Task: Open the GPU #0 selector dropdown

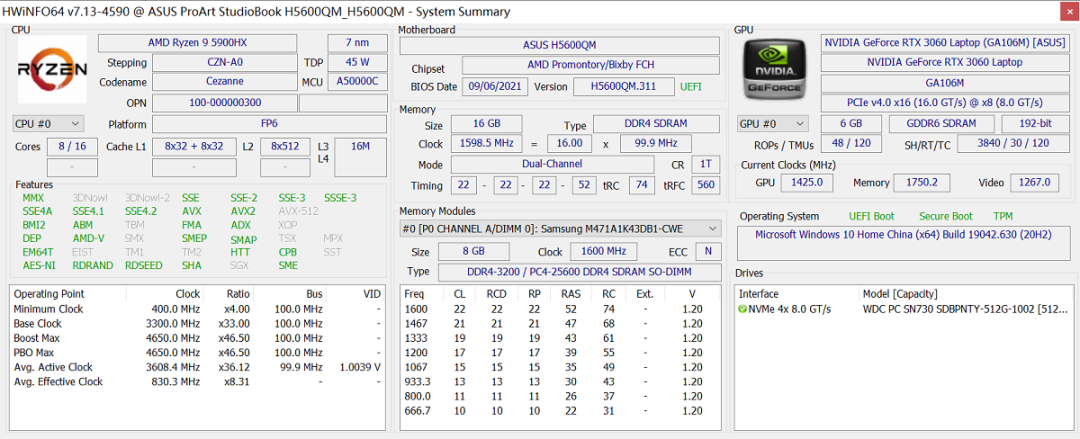Action: [773, 124]
